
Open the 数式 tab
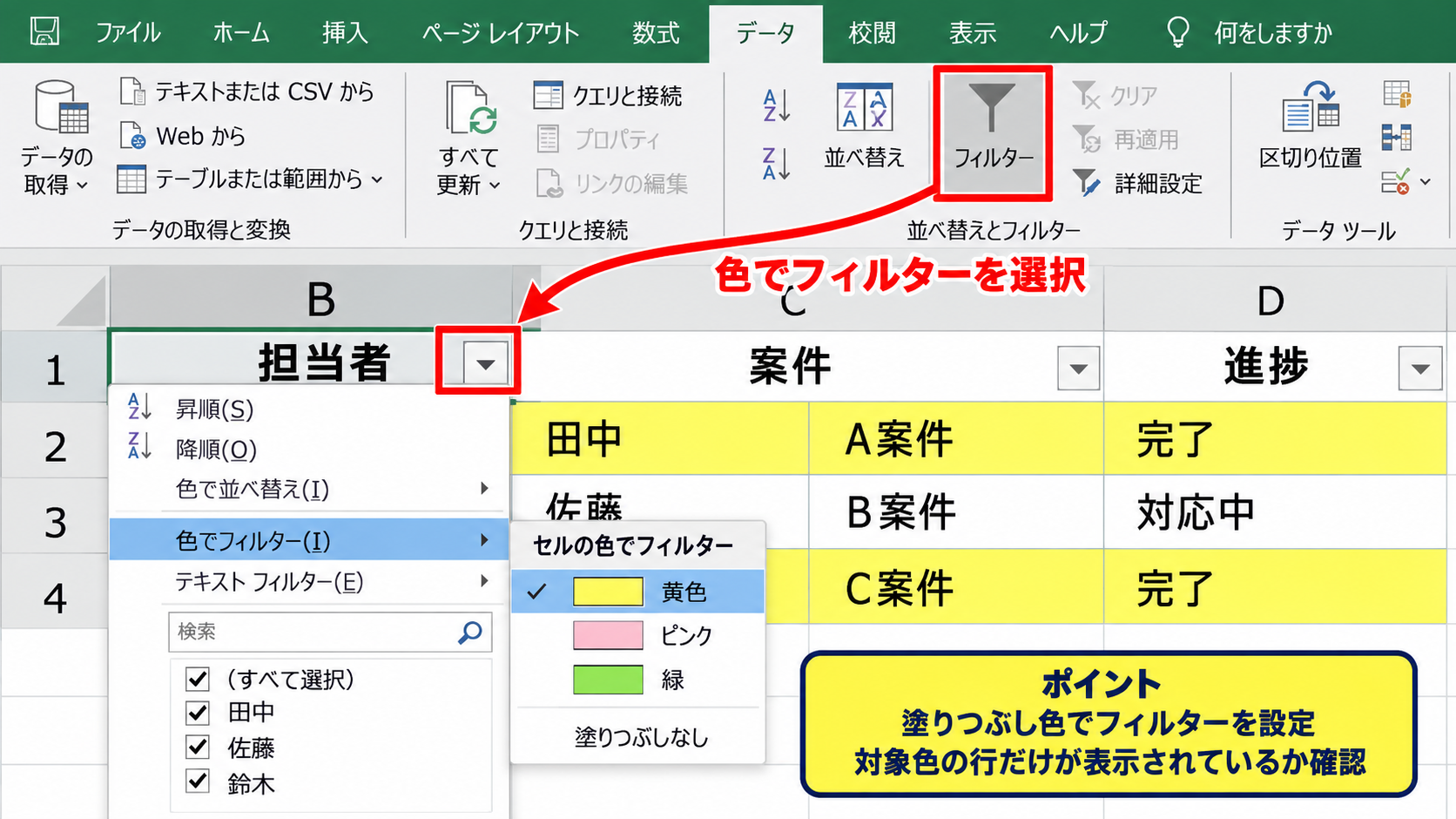click(655, 33)
